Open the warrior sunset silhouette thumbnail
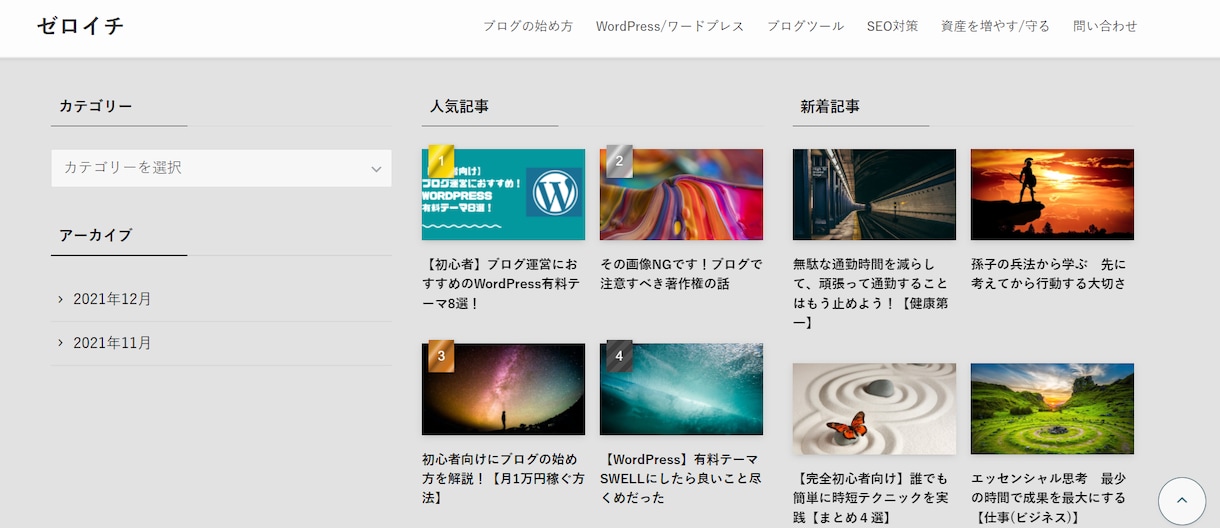The image size is (1220, 528). click(1052, 194)
